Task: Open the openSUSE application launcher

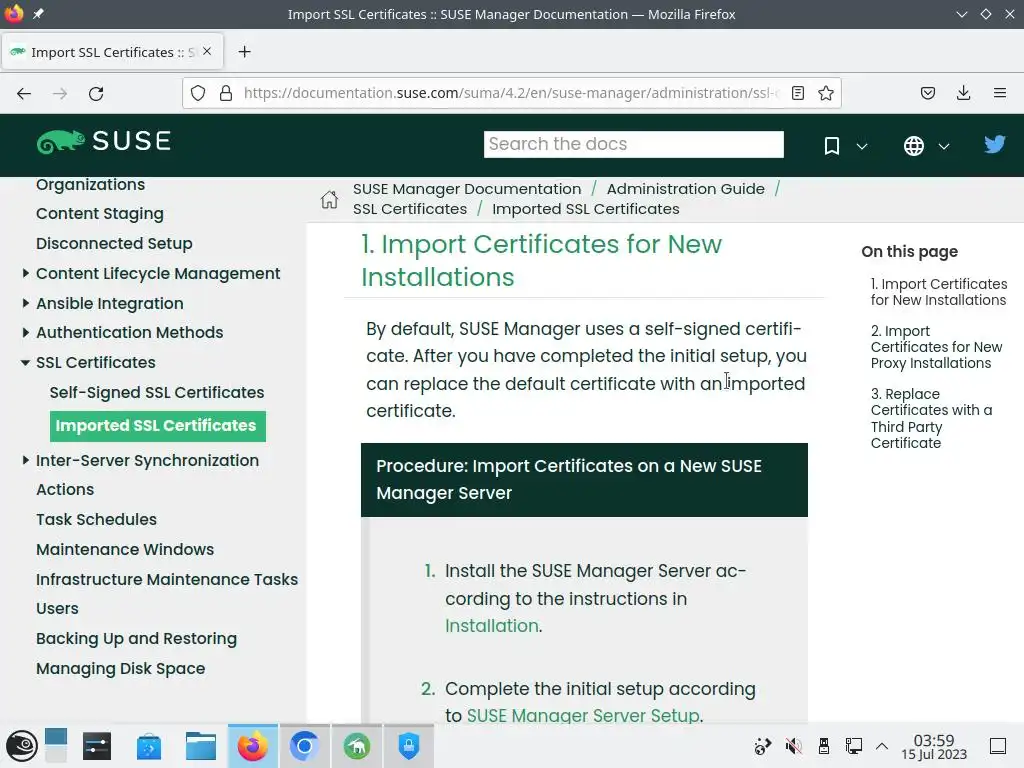Action: coord(22,746)
